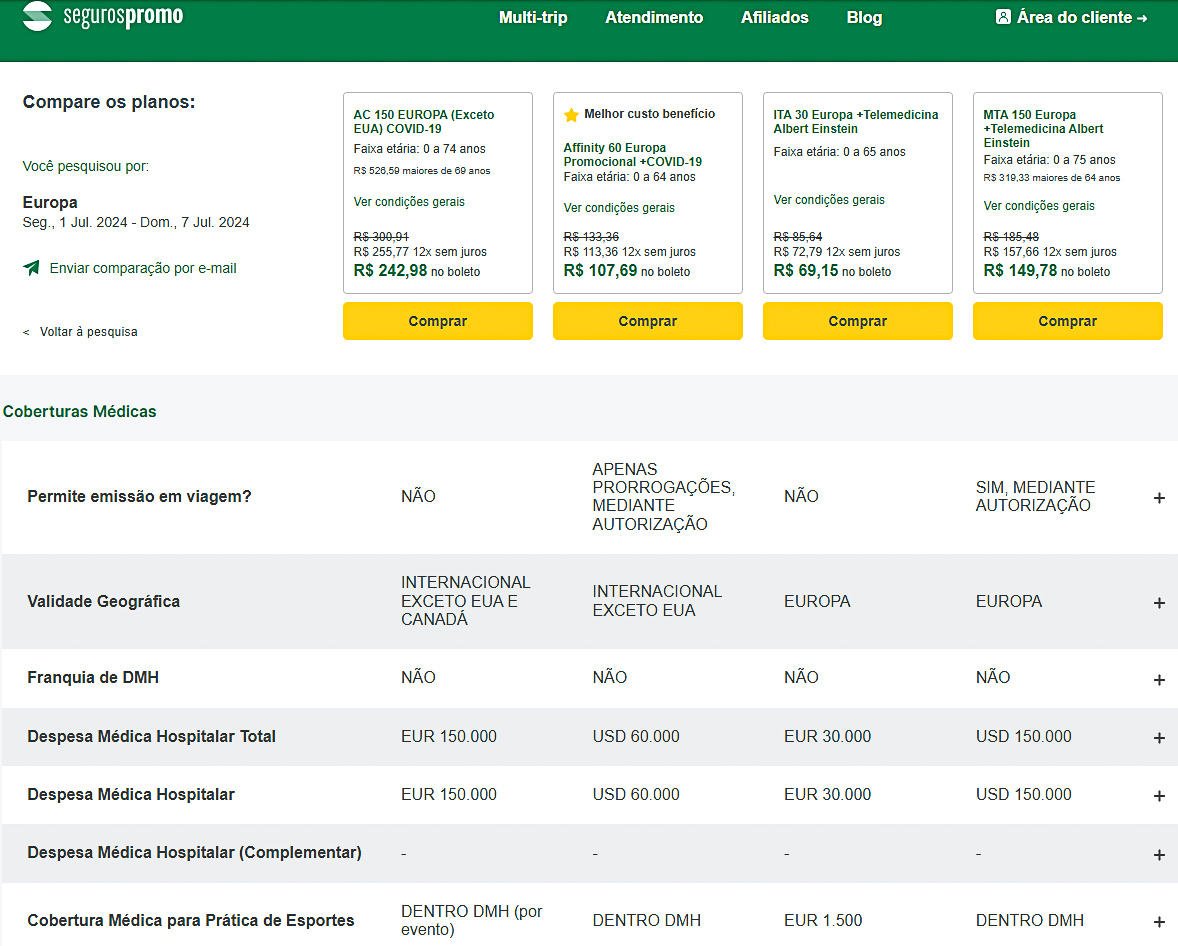View condições gerais for ITA 30 Europa
The width and height of the screenshot is (1178, 946).
pos(829,200)
